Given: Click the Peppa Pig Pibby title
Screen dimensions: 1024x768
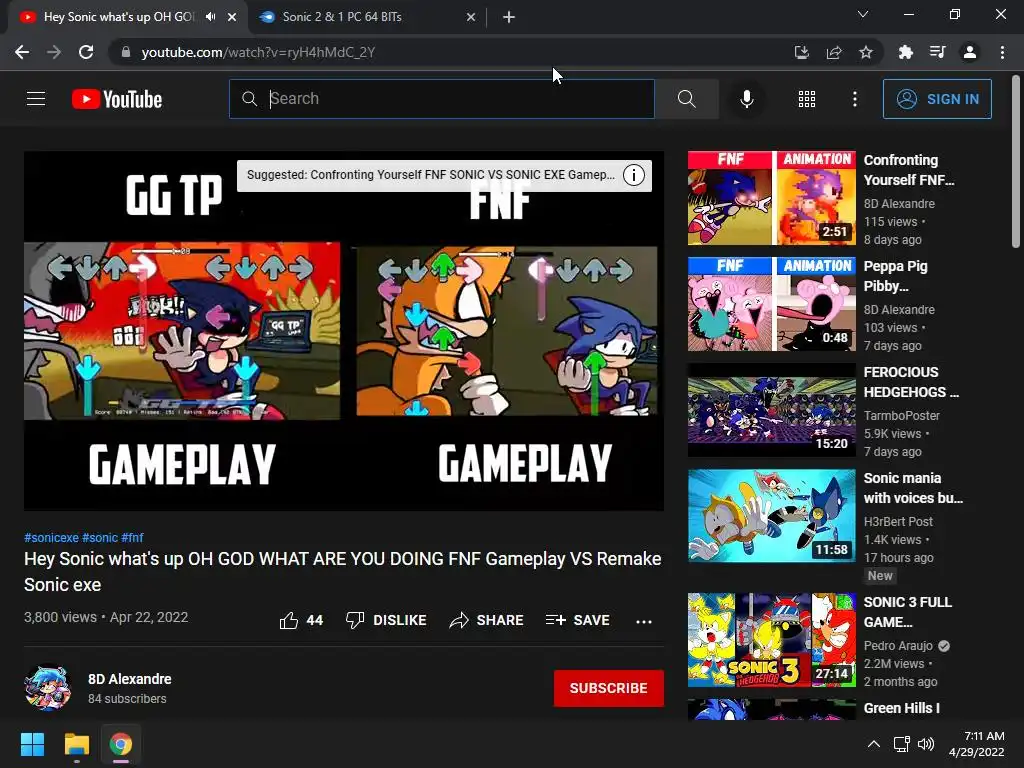Looking at the screenshot, I should (x=895, y=276).
